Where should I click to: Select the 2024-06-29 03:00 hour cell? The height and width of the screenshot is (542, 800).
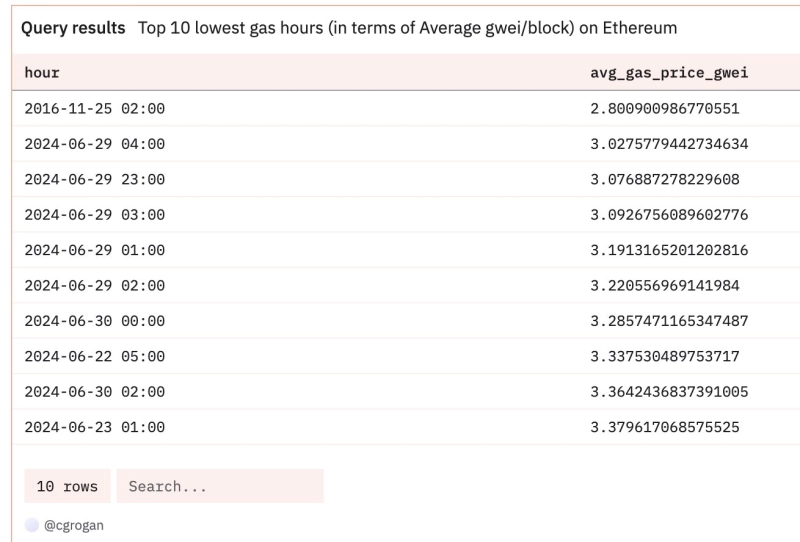[94, 215]
